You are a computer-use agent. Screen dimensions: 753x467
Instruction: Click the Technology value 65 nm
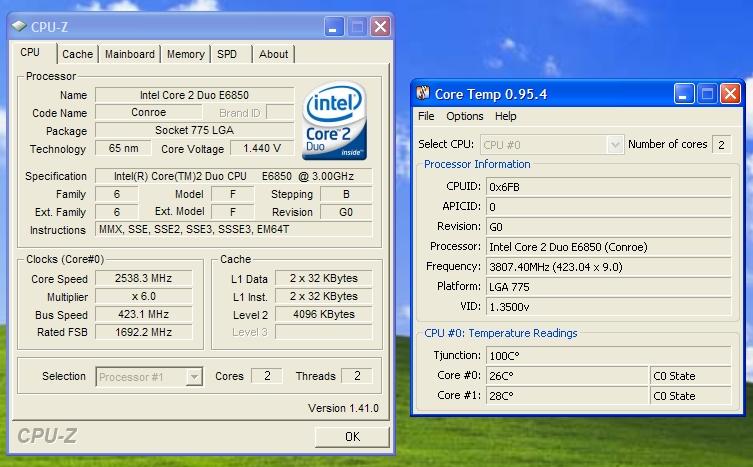[x=123, y=148]
